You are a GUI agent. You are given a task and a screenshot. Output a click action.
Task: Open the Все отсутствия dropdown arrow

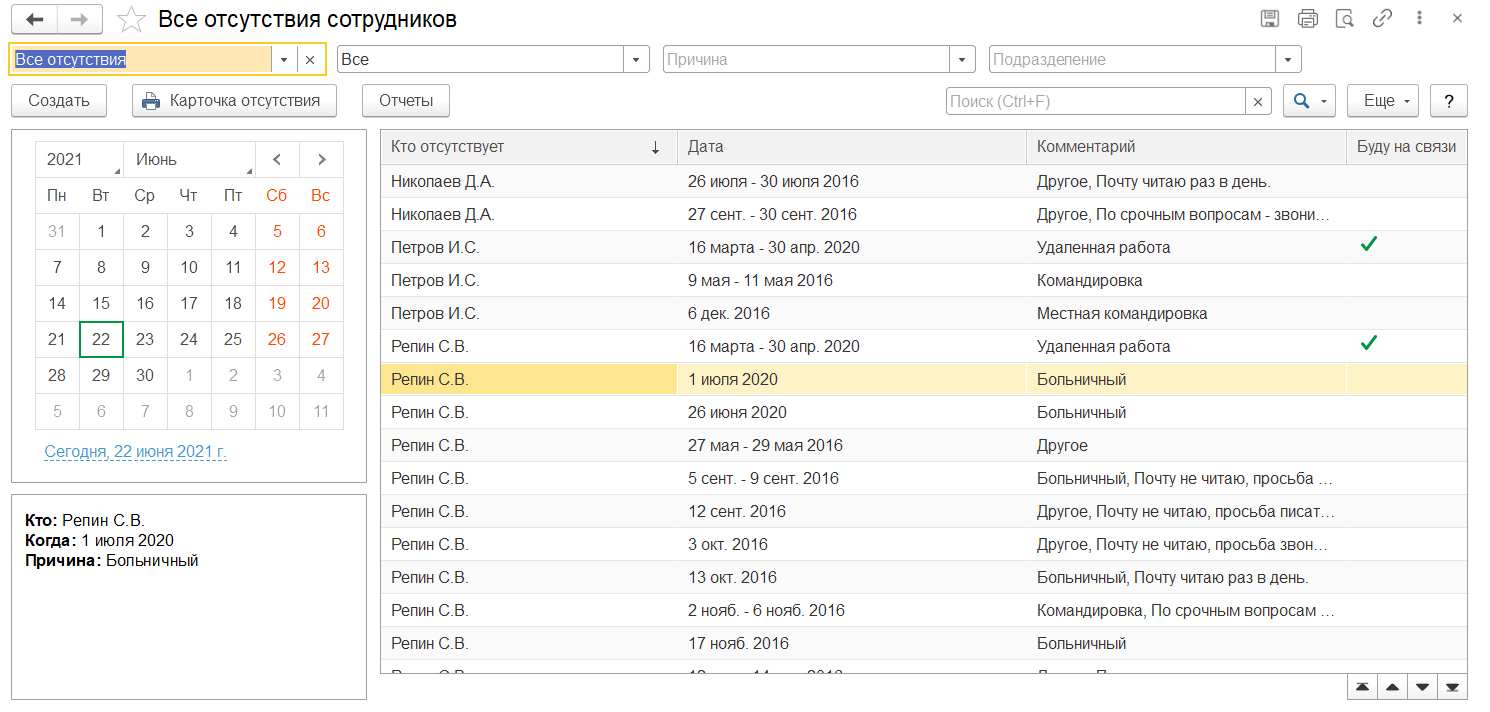pyautogui.click(x=284, y=60)
